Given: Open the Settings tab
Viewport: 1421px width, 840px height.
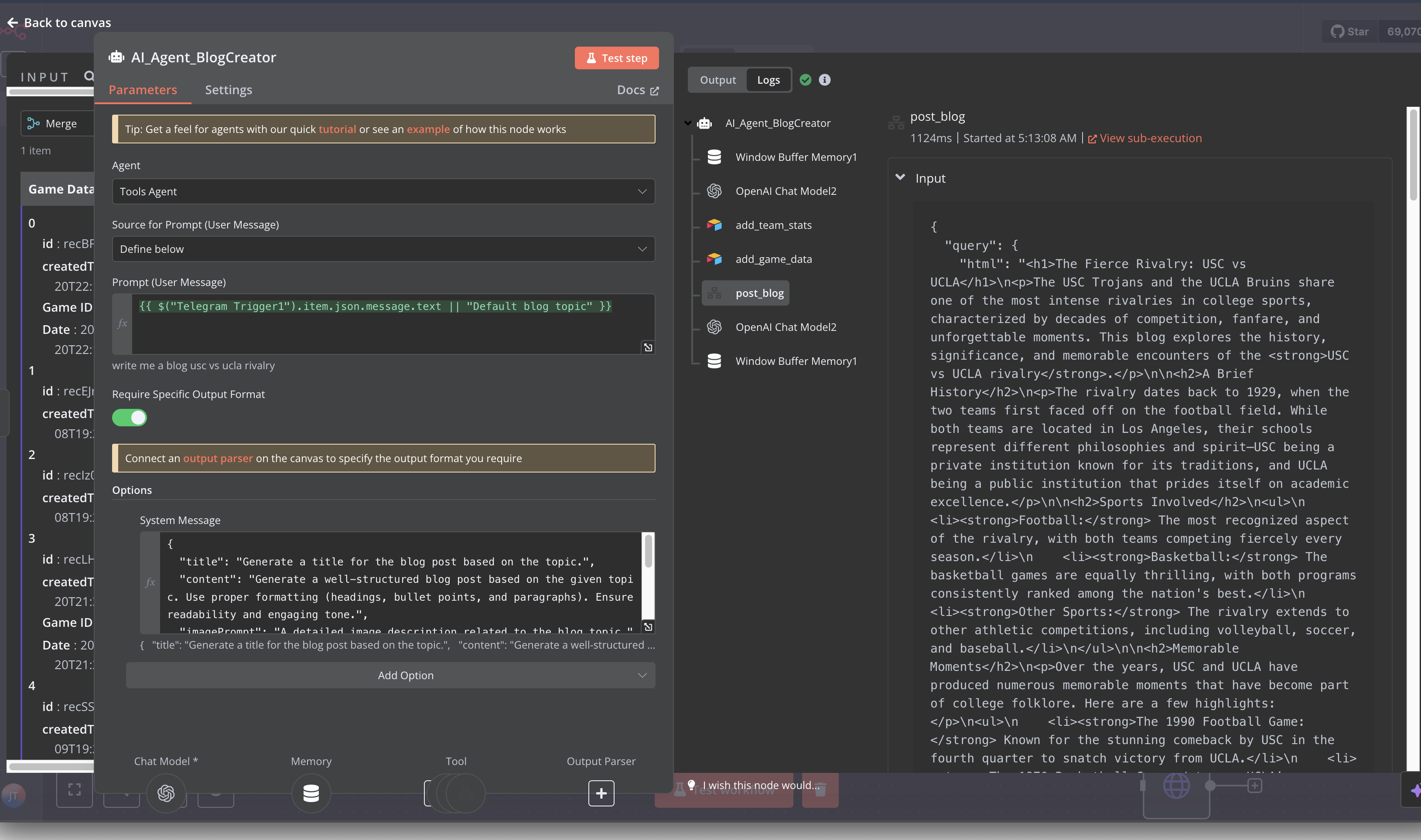Looking at the screenshot, I should pyautogui.click(x=228, y=89).
